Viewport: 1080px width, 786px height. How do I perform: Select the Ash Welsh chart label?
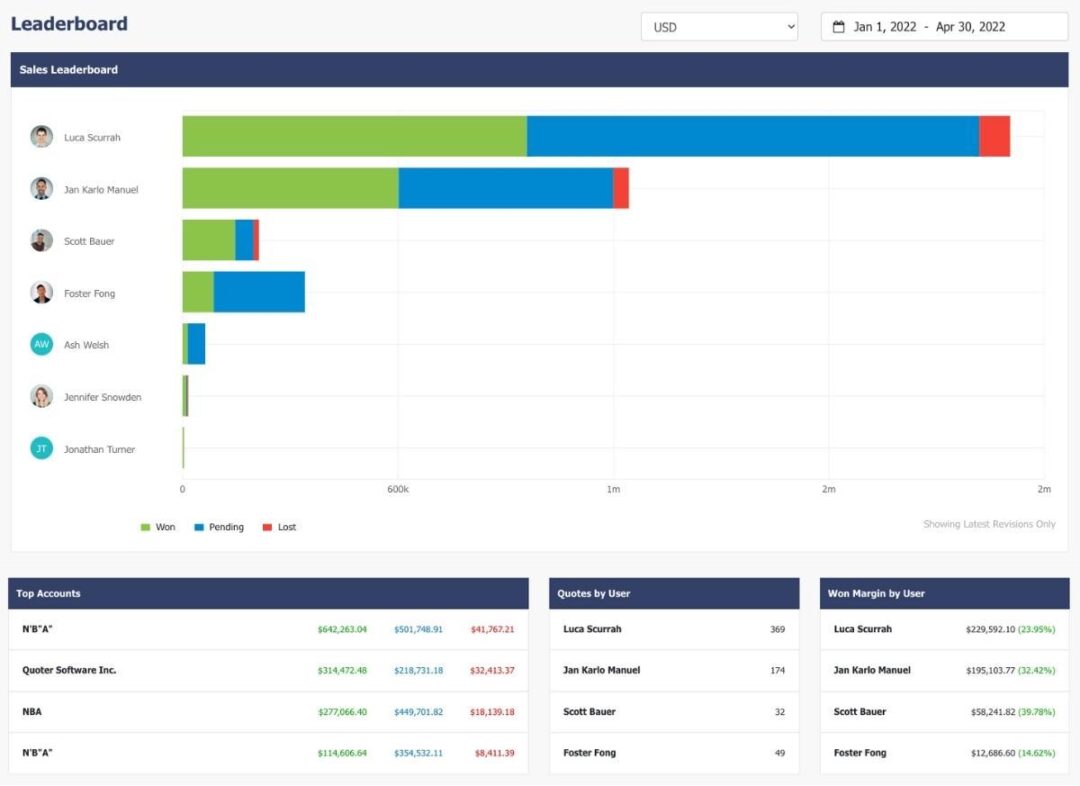86,345
